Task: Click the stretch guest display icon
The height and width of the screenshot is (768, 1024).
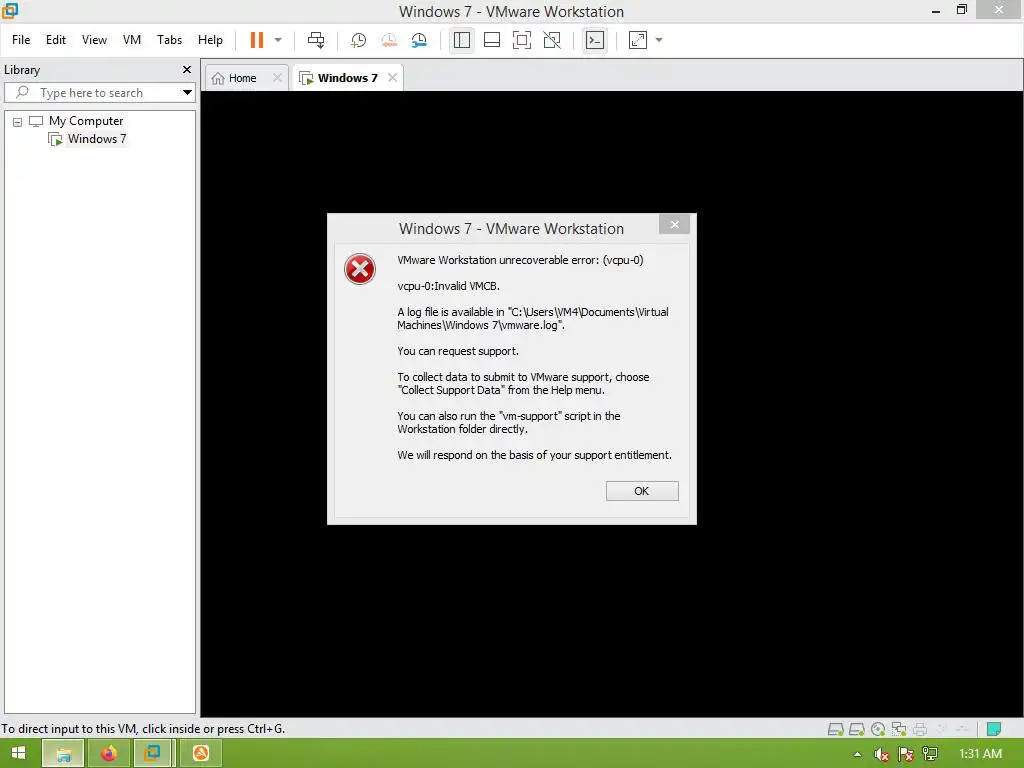Action: [638, 40]
